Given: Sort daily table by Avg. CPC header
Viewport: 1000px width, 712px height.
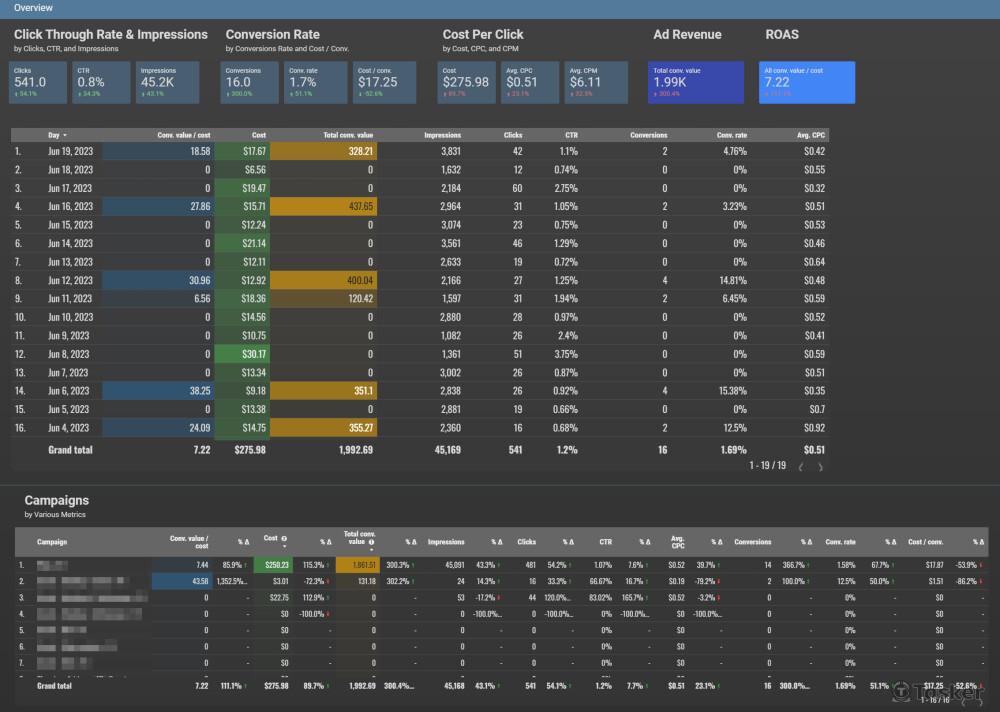Looking at the screenshot, I should tap(808, 135).
